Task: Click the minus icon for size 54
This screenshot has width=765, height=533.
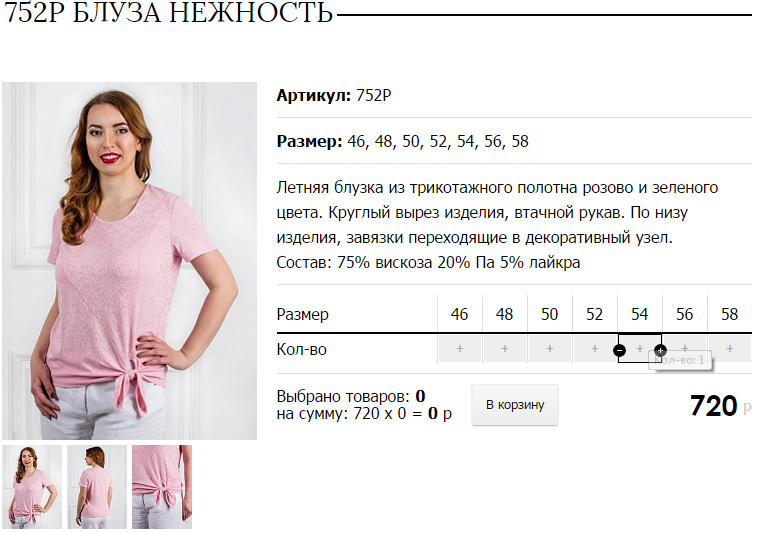Action: tap(619, 350)
